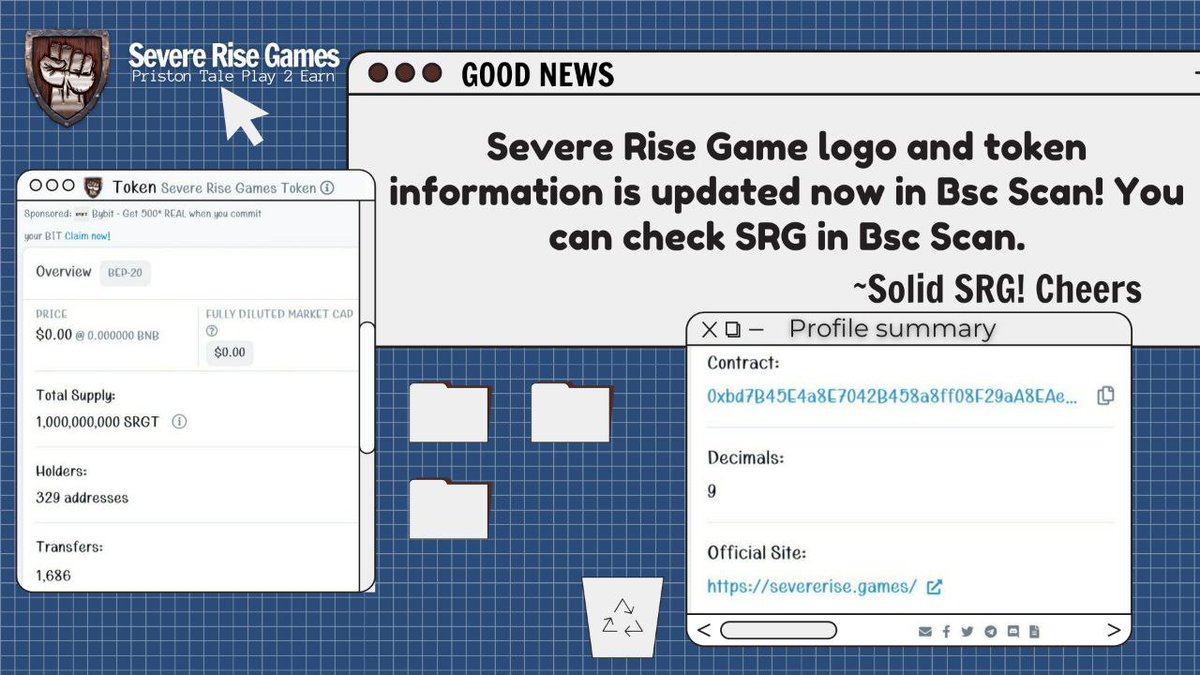The width and height of the screenshot is (1200, 675).
Task: Click the 1,686 transfers value
Action: (x=53, y=575)
